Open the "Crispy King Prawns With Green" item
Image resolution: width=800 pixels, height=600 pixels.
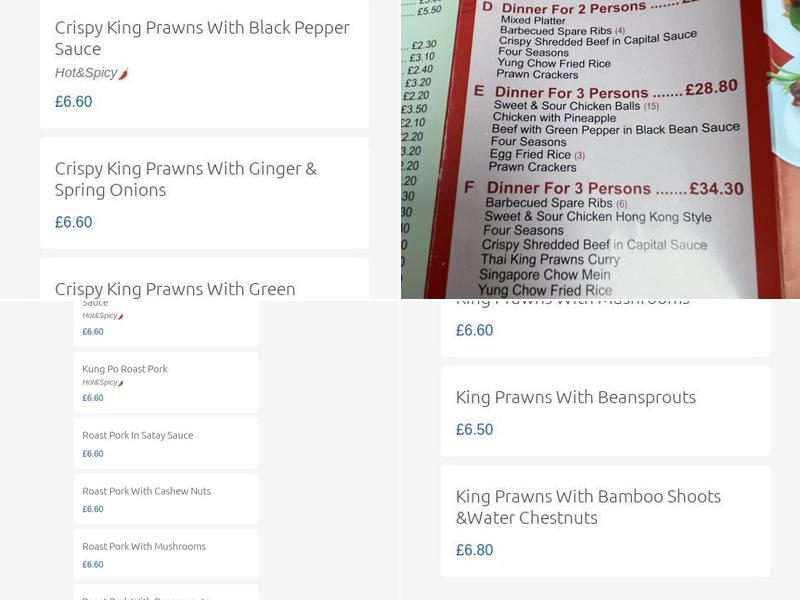175,288
